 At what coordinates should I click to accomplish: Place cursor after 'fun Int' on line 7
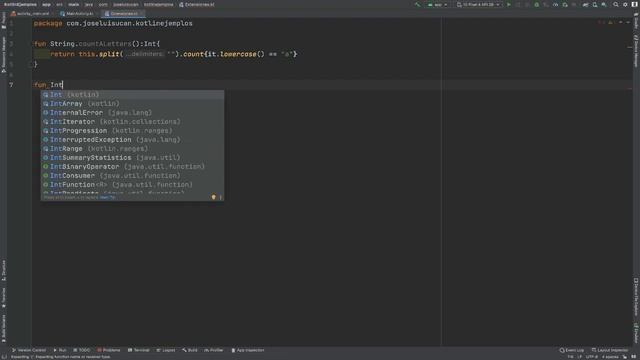(63, 85)
